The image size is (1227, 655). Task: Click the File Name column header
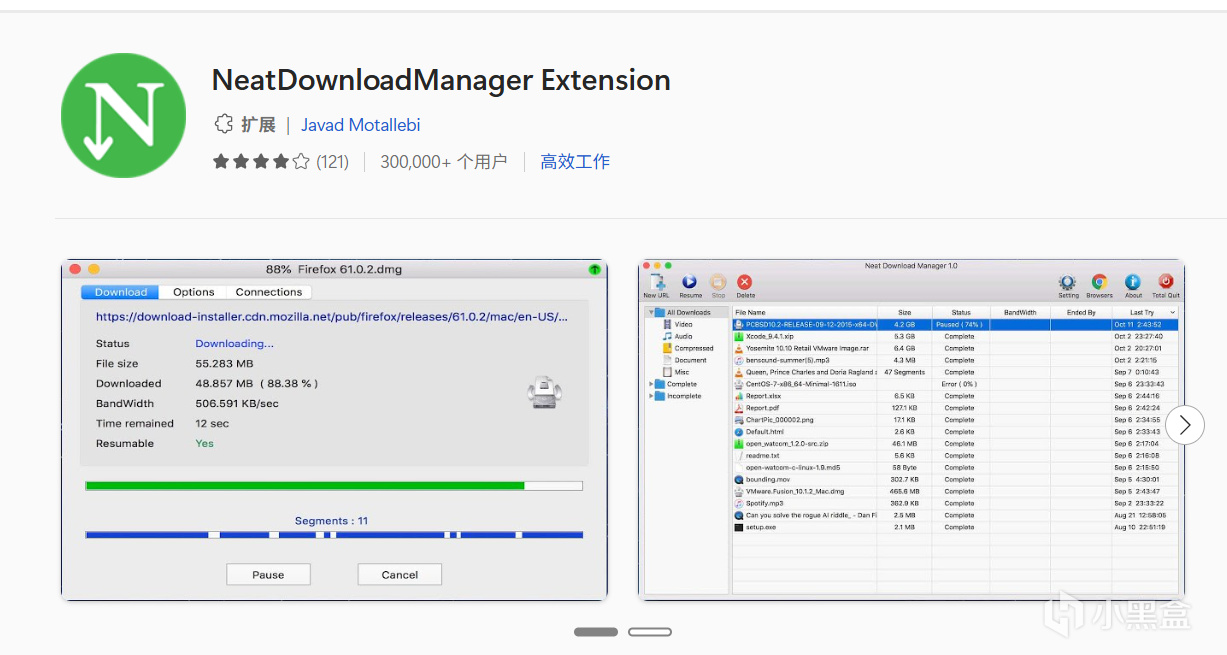coord(805,312)
